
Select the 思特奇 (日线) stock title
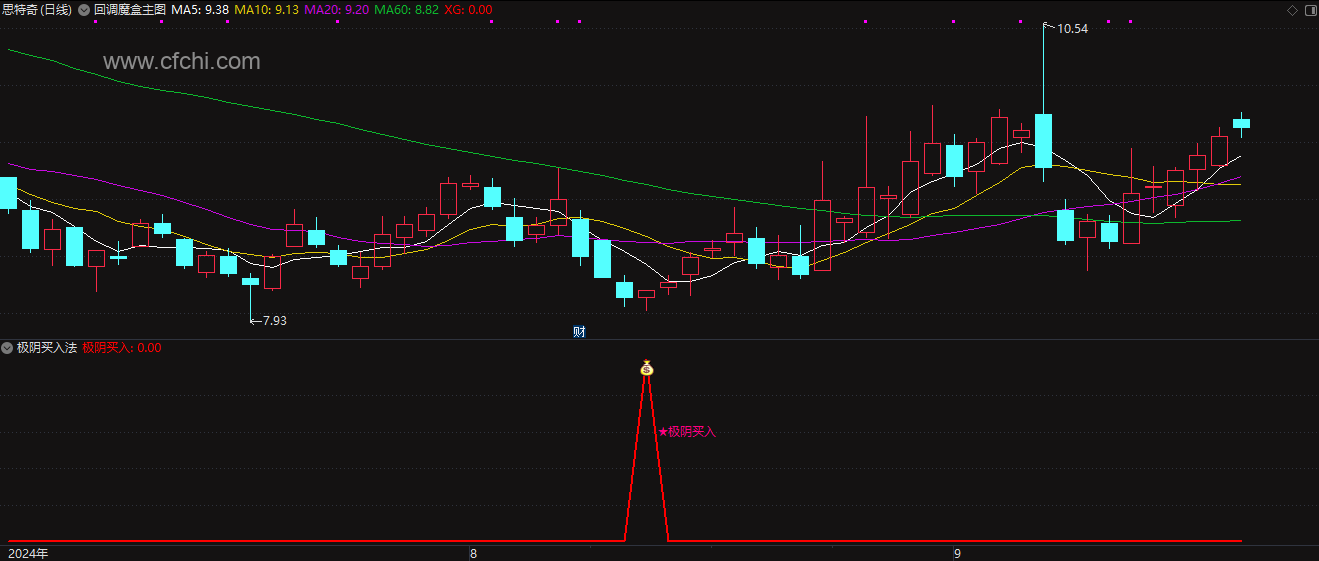tap(37, 9)
